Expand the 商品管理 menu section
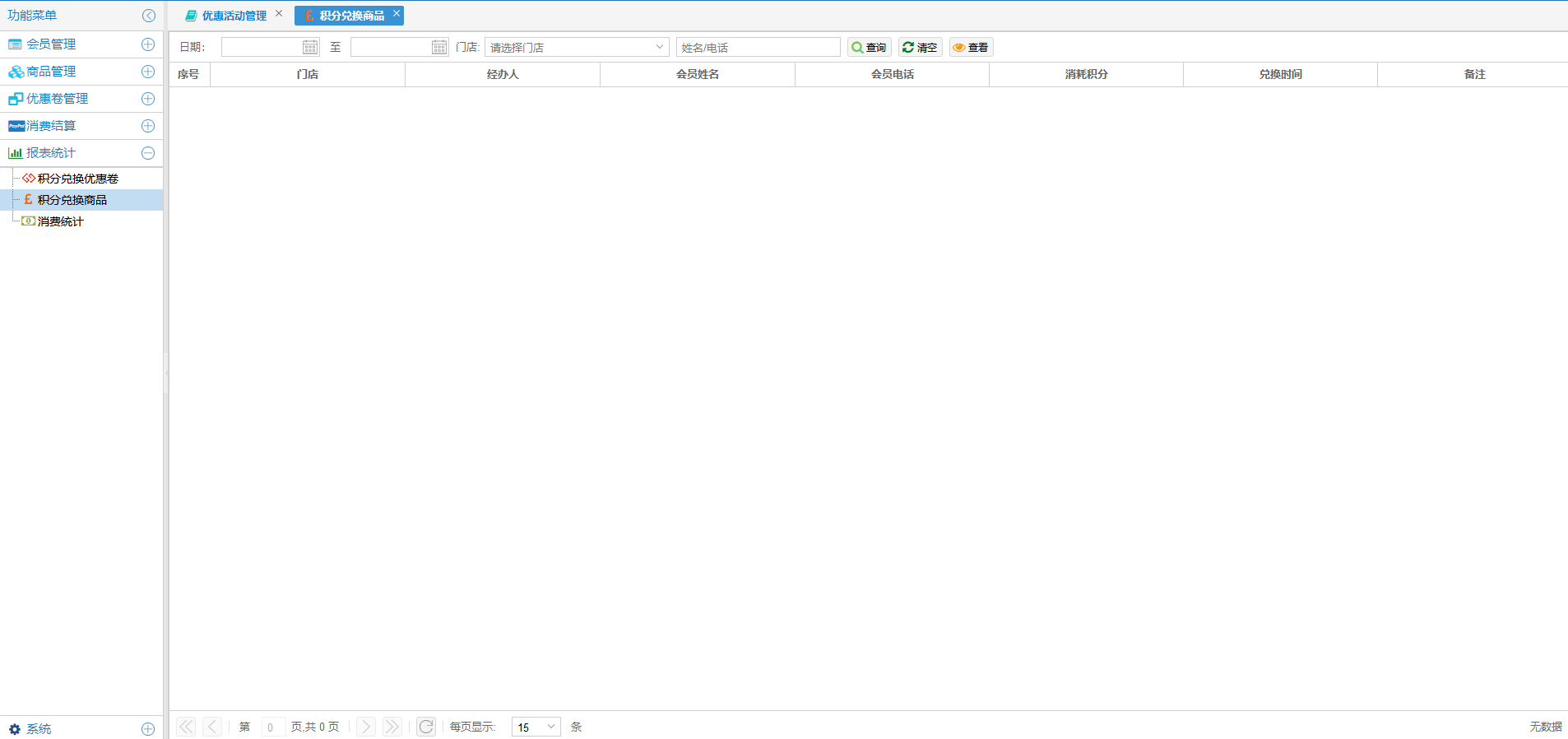 (x=148, y=72)
